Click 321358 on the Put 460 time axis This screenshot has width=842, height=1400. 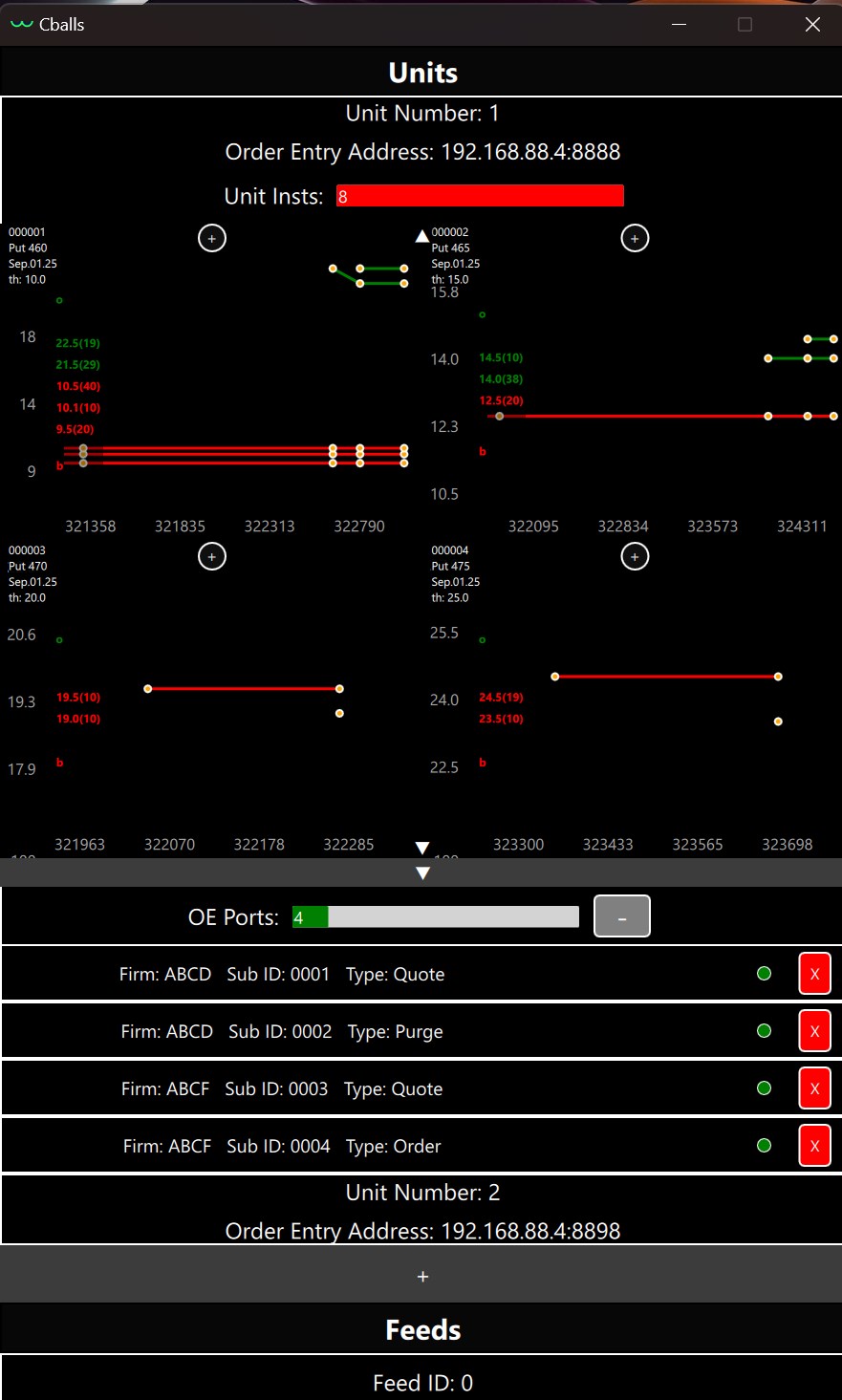click(90, 527)
